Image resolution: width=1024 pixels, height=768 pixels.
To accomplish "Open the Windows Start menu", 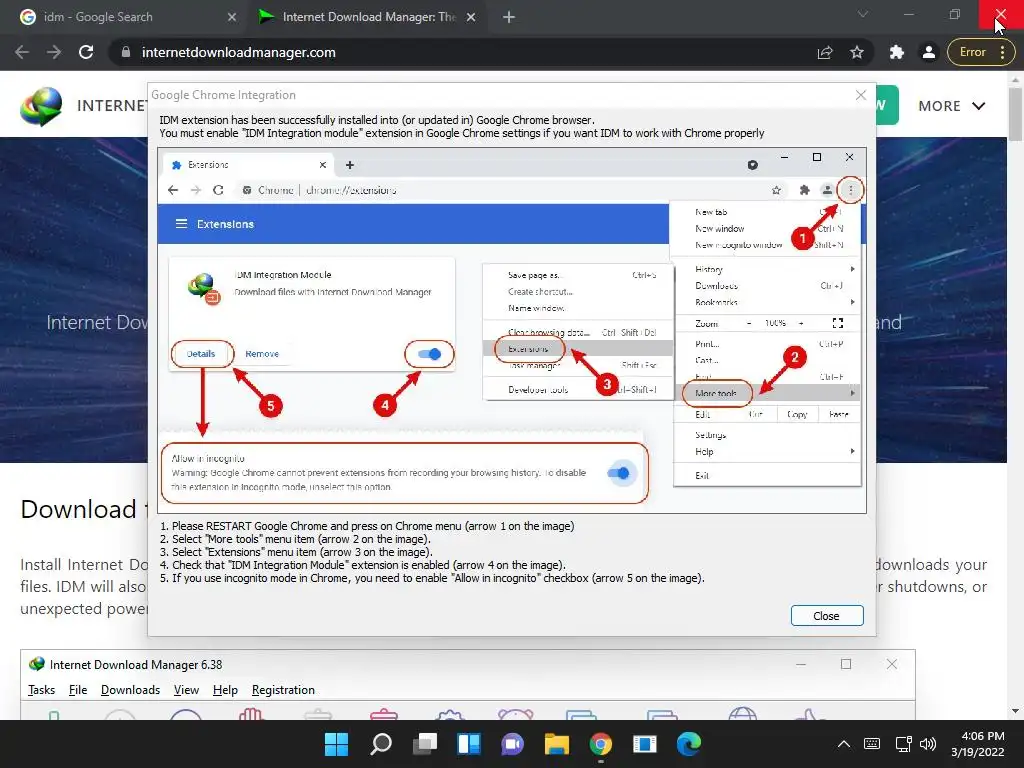I will click(336, 744).
